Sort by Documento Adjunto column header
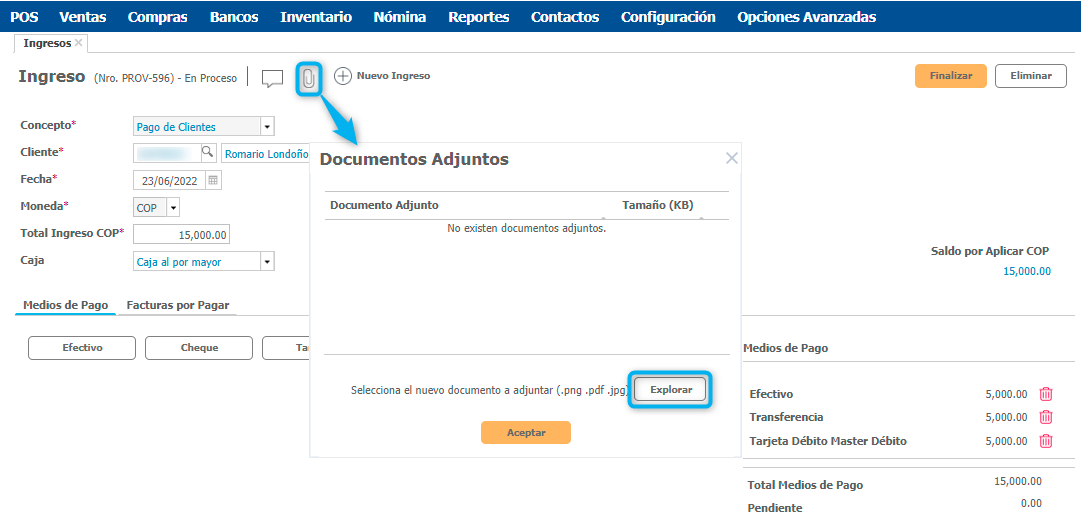This screenshot has width=1081, height=521. [385, 205]
